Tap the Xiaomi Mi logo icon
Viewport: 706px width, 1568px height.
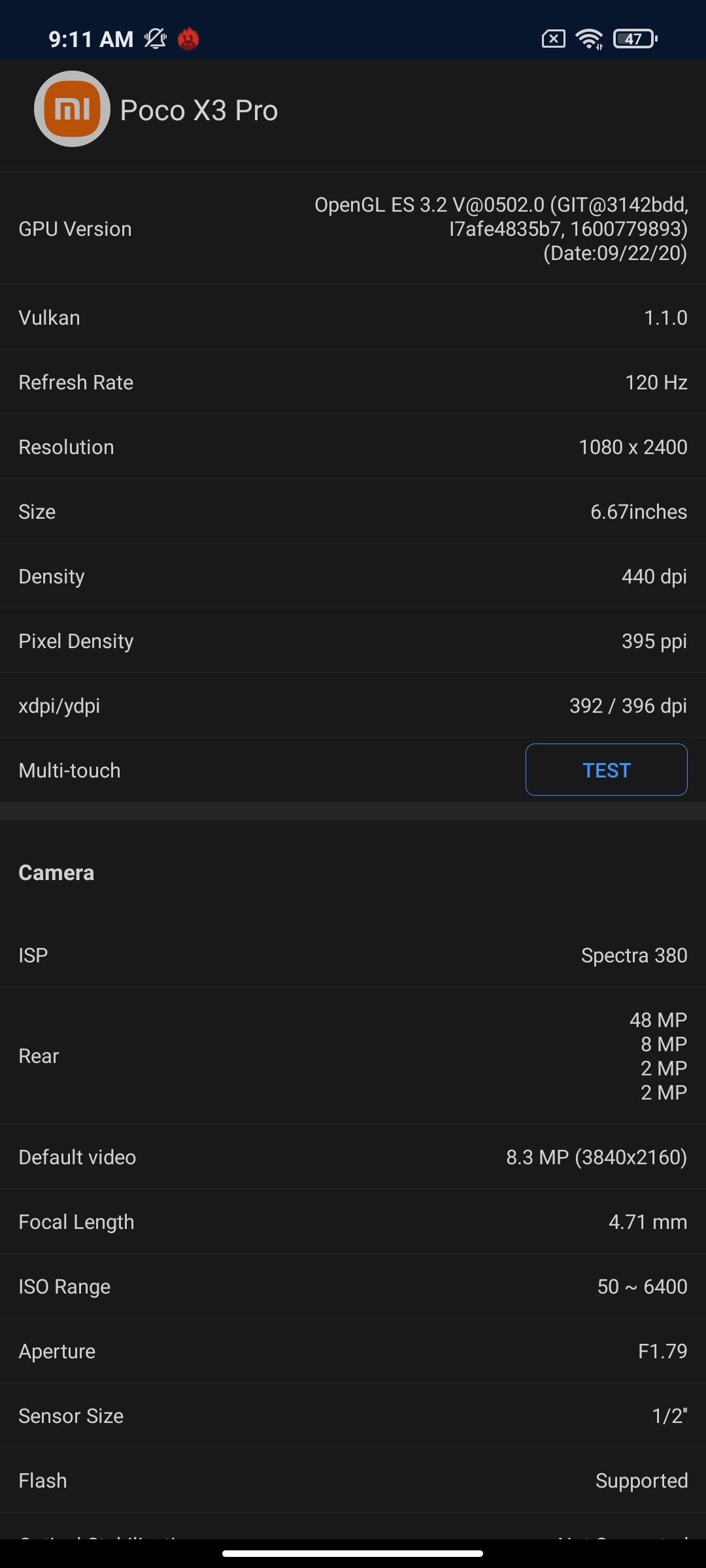[72, 109]
